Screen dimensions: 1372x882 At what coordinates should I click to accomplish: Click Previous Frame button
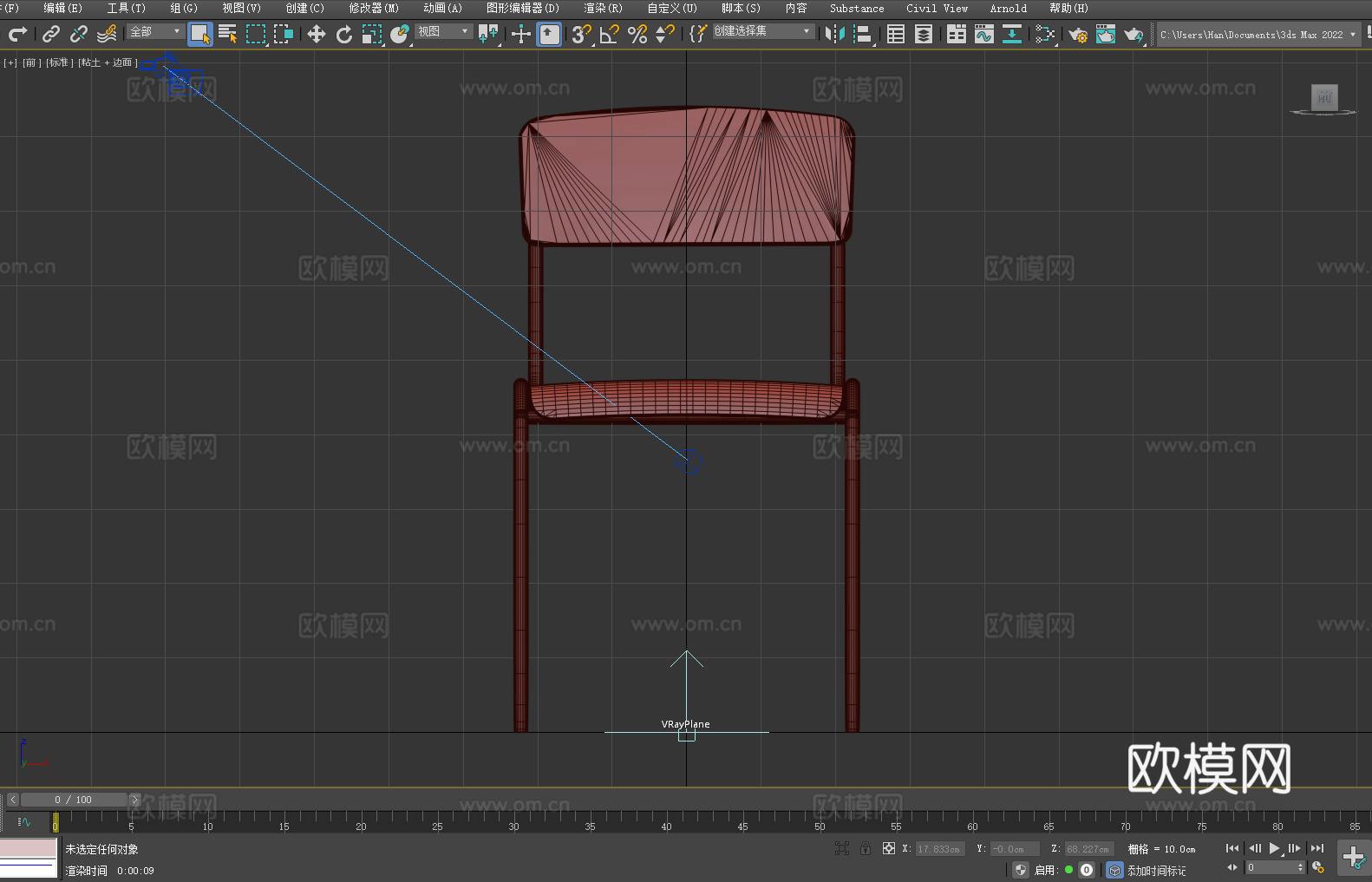tap(1255, 848)
